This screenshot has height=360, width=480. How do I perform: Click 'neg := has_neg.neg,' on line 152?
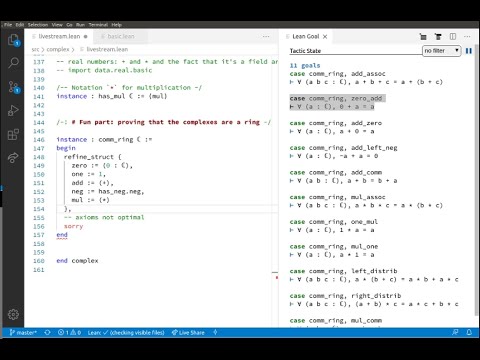pyautogui.click(x=108, y=191)
